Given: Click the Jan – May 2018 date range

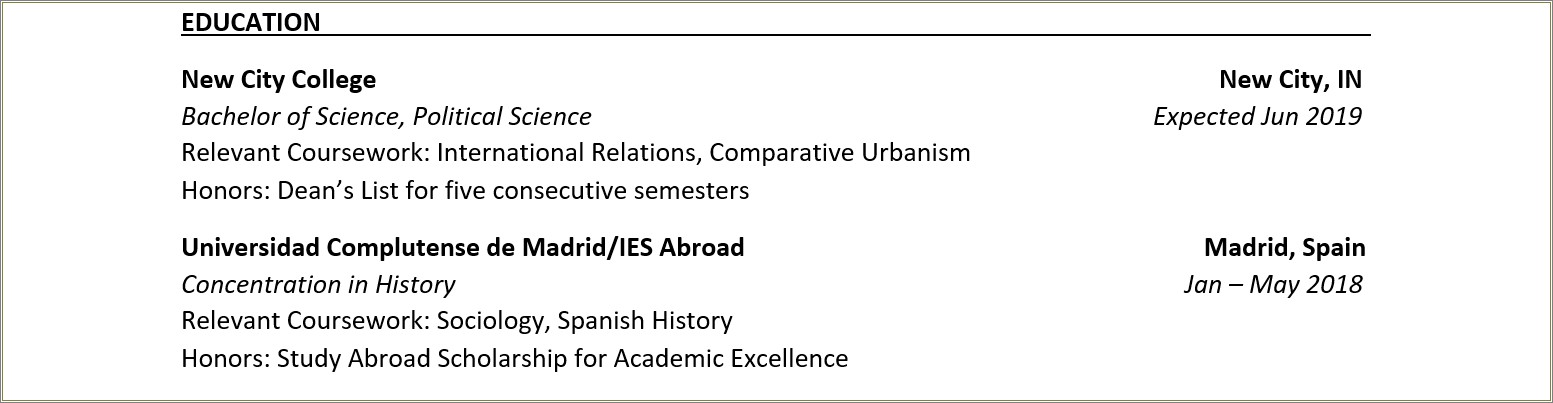Looking at the screenshot, I should pos(1272,285).
